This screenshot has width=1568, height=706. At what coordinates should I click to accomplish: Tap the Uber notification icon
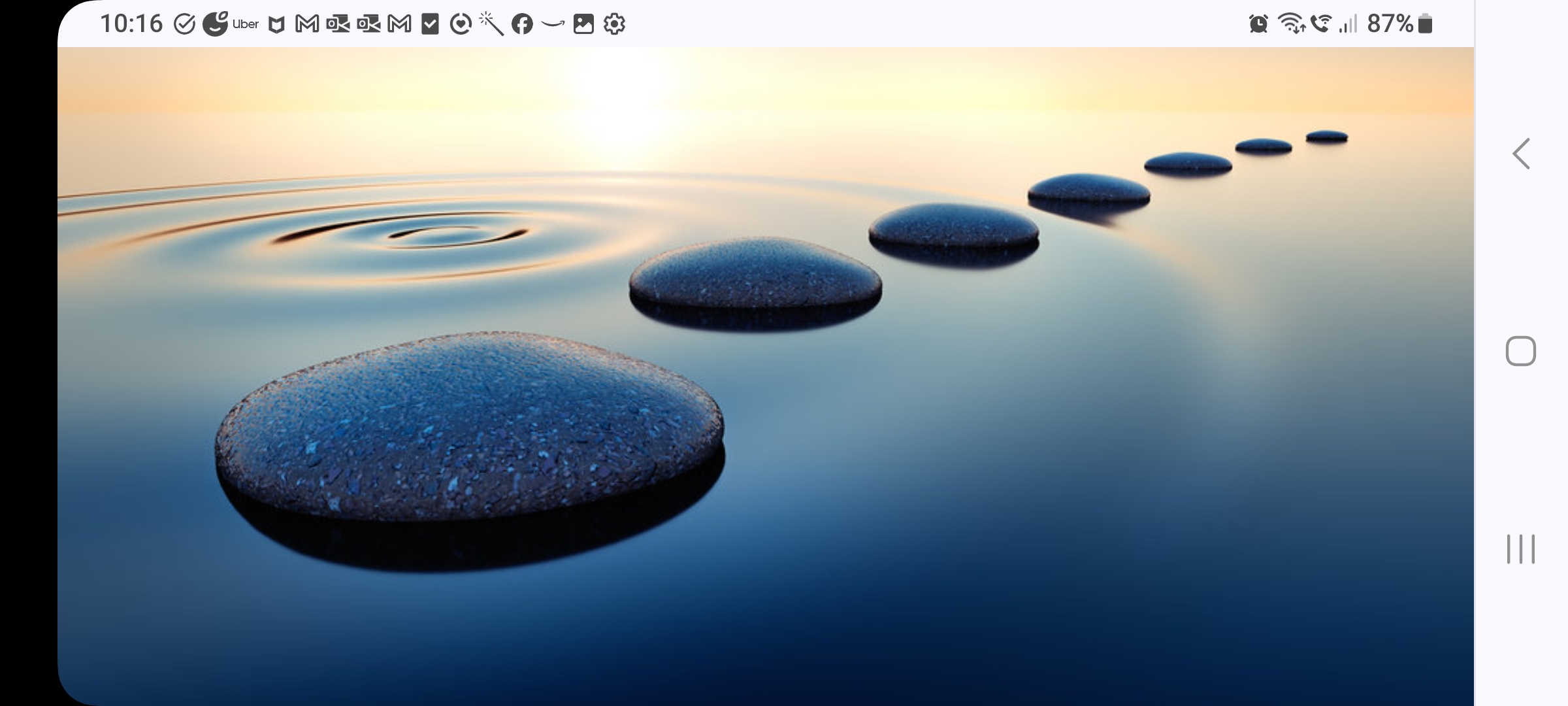tap(246, 24)
